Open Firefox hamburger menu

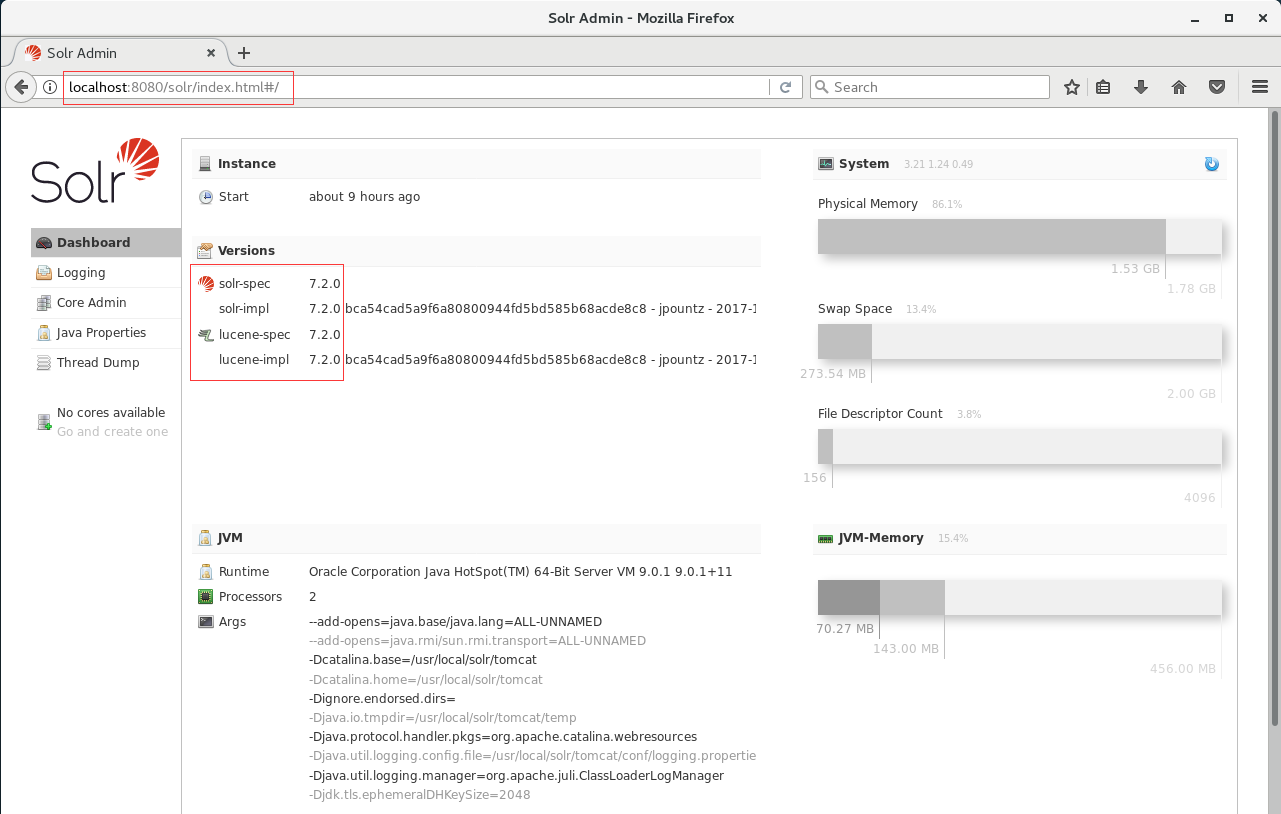pos(1260,87)
